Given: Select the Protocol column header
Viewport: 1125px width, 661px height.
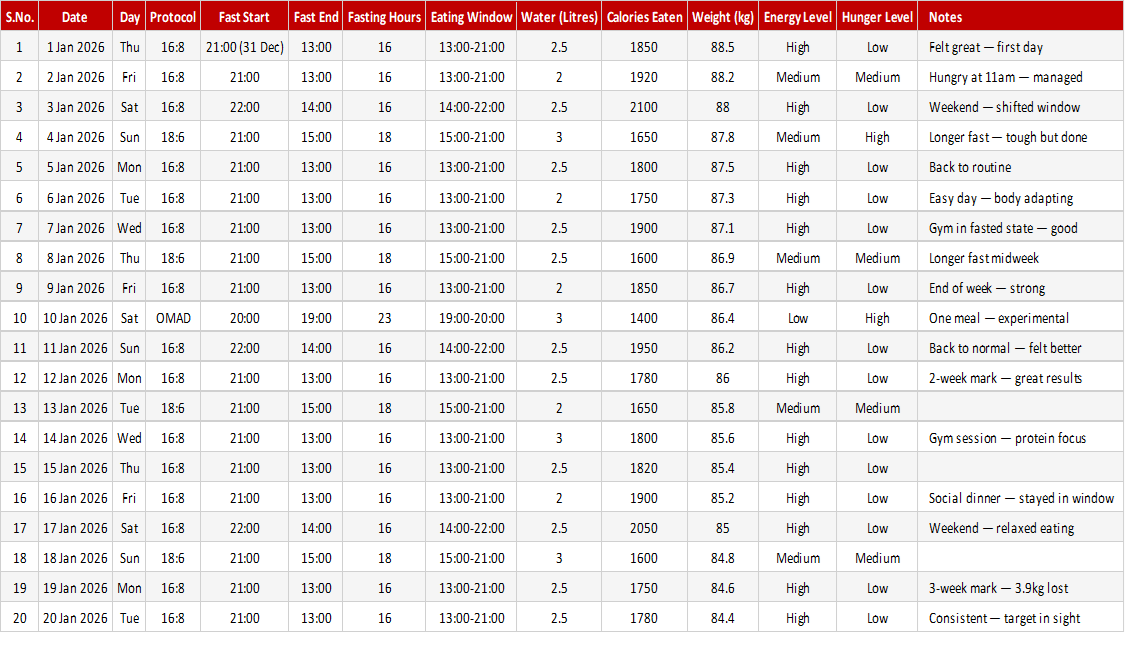Looking at the screenshot, I should click(173, 17).
